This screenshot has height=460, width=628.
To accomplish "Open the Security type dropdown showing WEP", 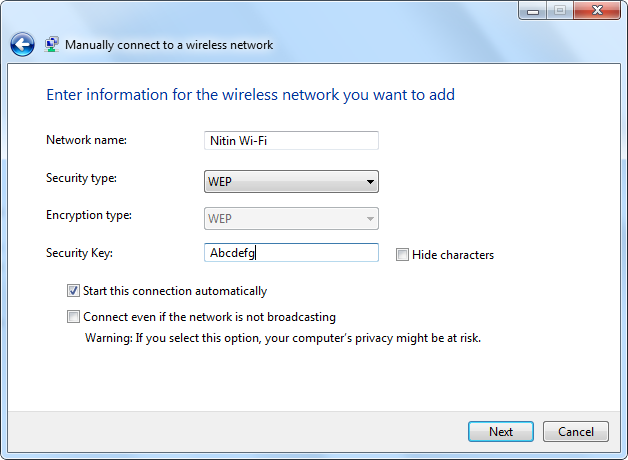I will [290, 182].
